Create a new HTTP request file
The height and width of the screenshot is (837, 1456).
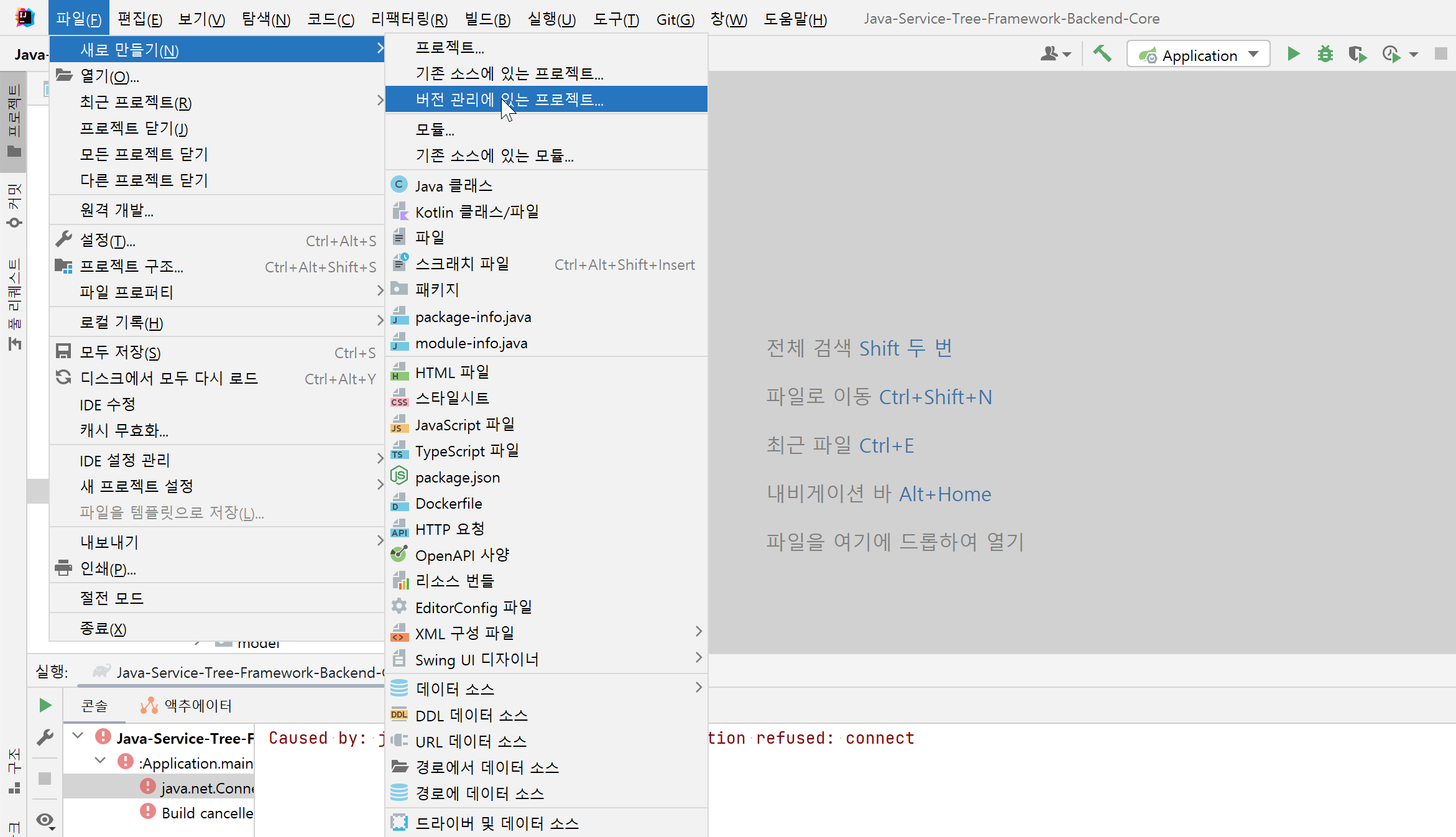[546, 529]
